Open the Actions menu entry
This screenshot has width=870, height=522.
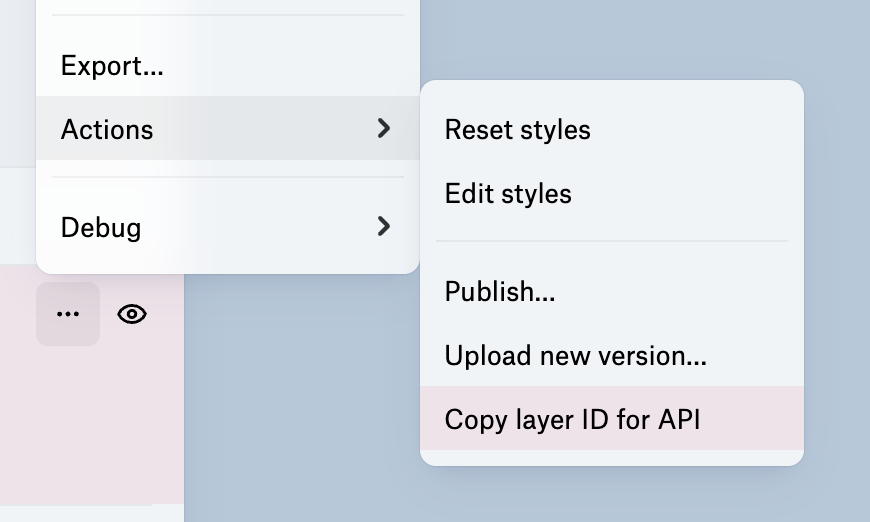(x=107, y=129)
